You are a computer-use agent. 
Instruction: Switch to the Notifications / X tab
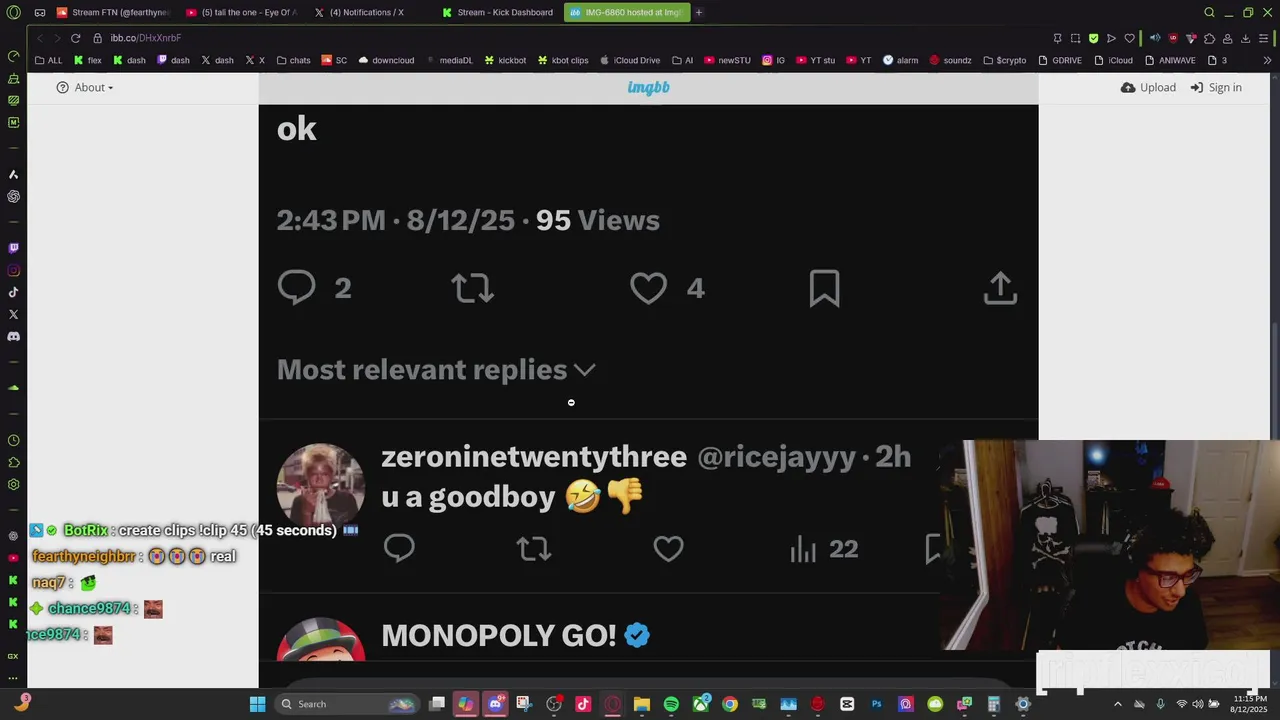click(x=366, y=12)
